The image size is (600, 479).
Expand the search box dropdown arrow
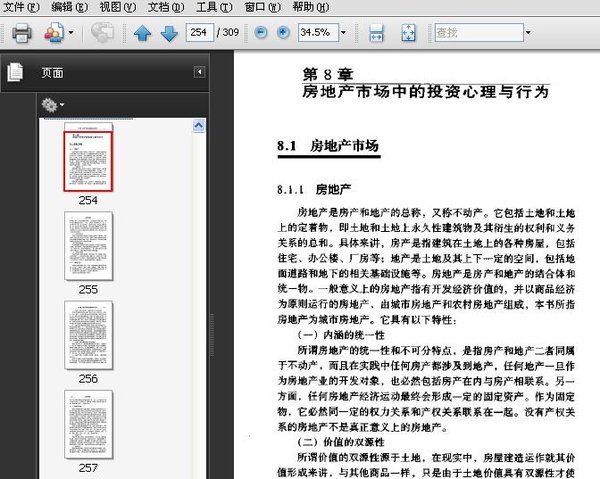pos(528,33)
